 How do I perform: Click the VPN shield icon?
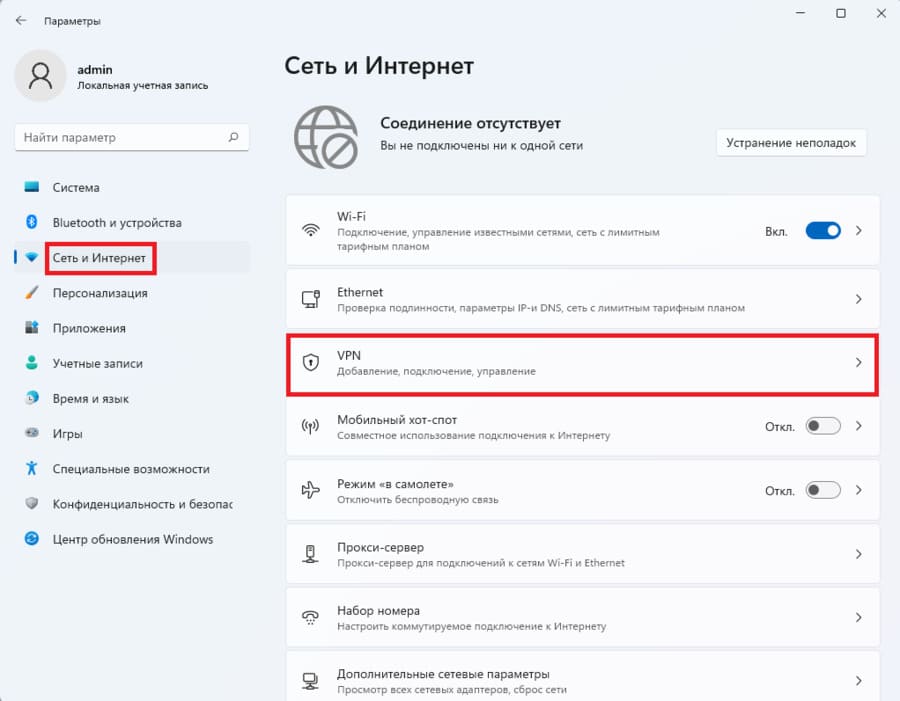pos(311,362)
